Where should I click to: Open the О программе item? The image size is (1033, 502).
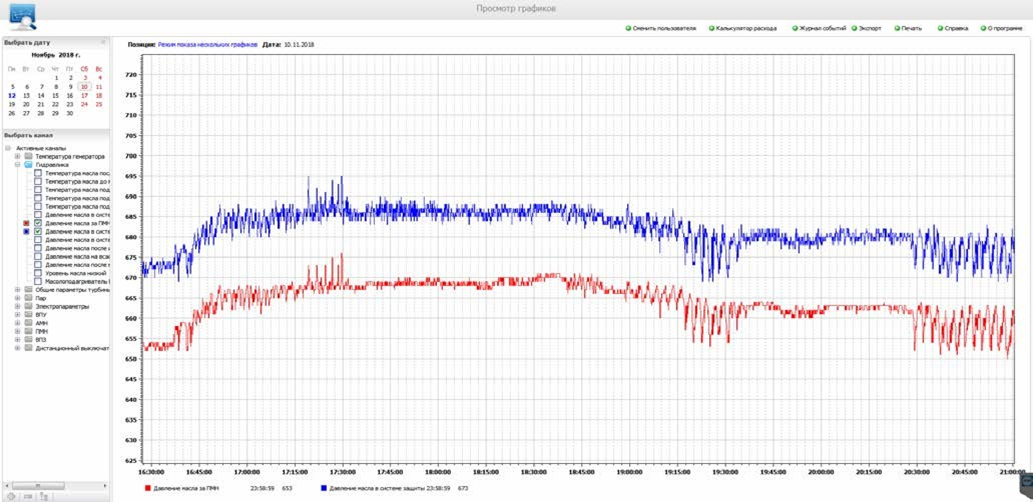[x=1001, y=28]
